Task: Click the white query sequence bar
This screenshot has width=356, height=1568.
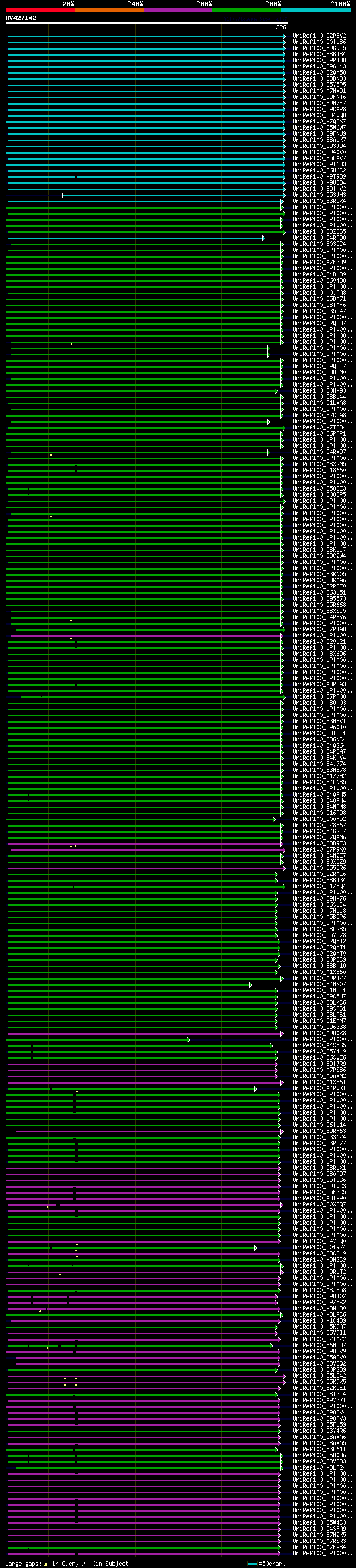Action: point(147,23)
